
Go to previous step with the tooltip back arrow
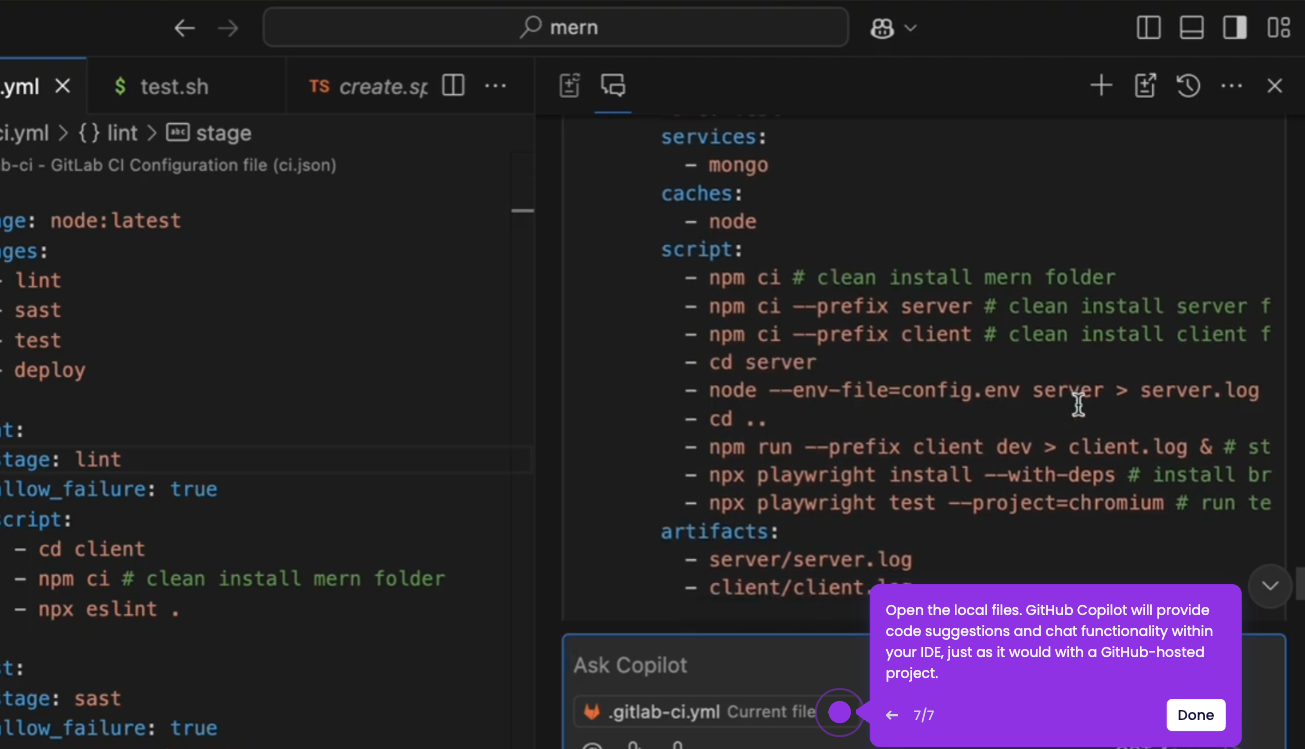click(892, 715)
